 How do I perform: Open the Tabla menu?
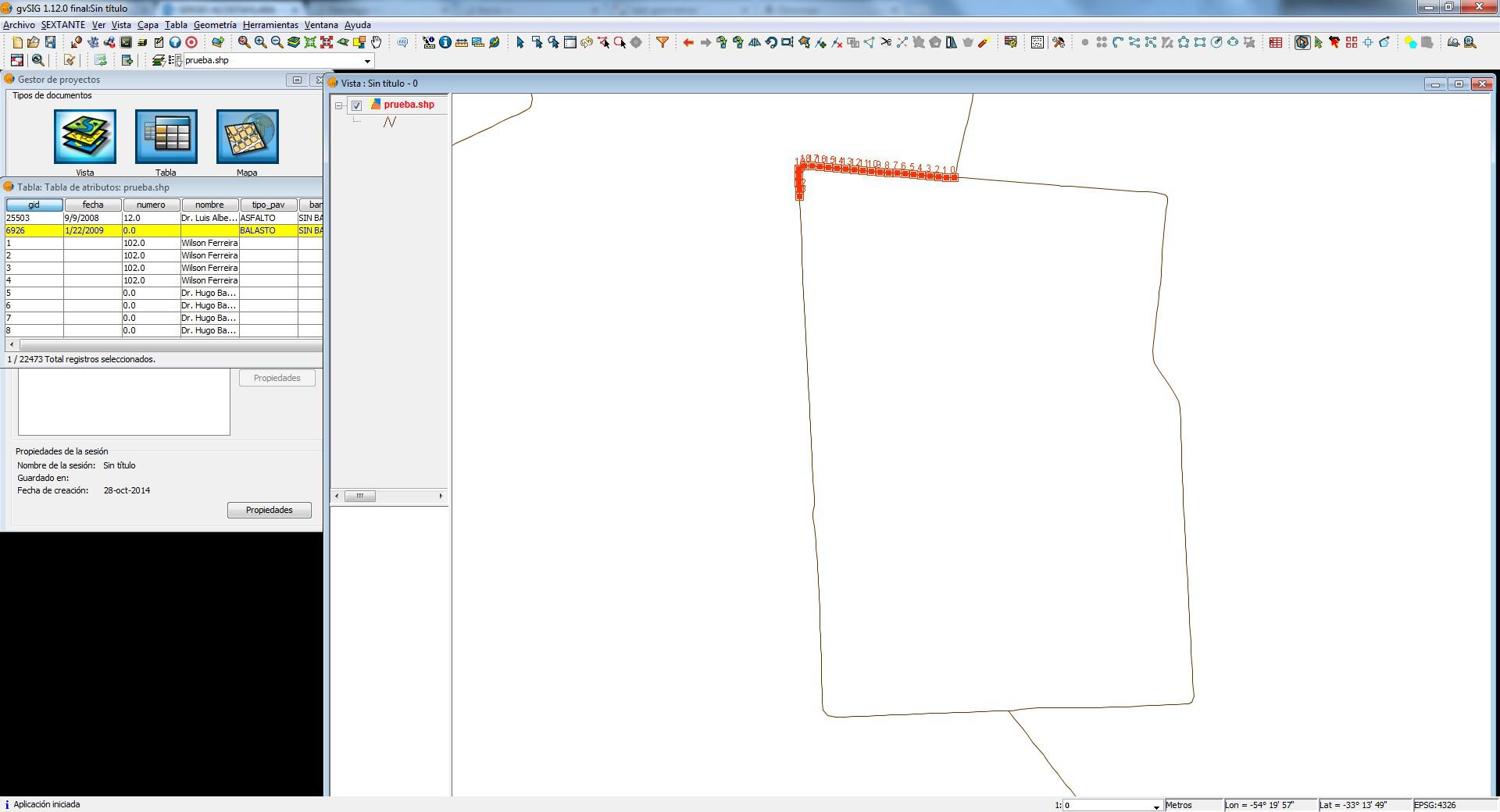pyautogui.click(x=176, y=25)
